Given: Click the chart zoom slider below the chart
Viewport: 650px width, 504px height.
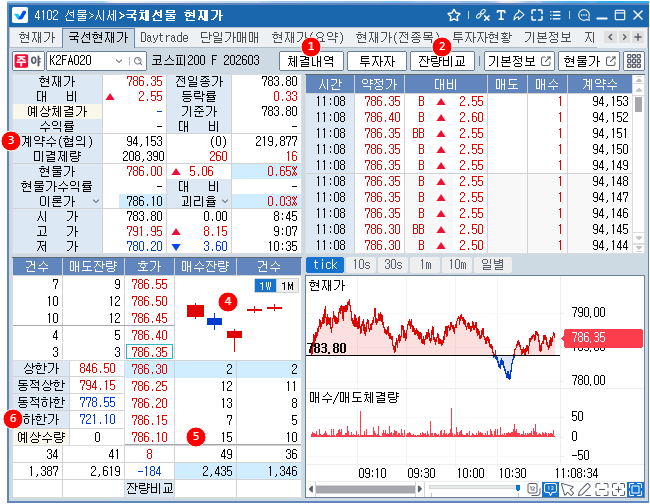Looking at the screenshot, I should (519, 489).
